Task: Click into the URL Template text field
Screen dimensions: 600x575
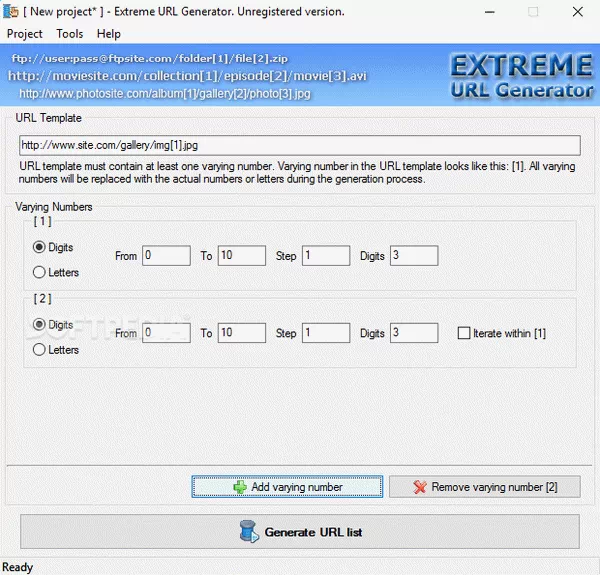Action: (300, 145)
